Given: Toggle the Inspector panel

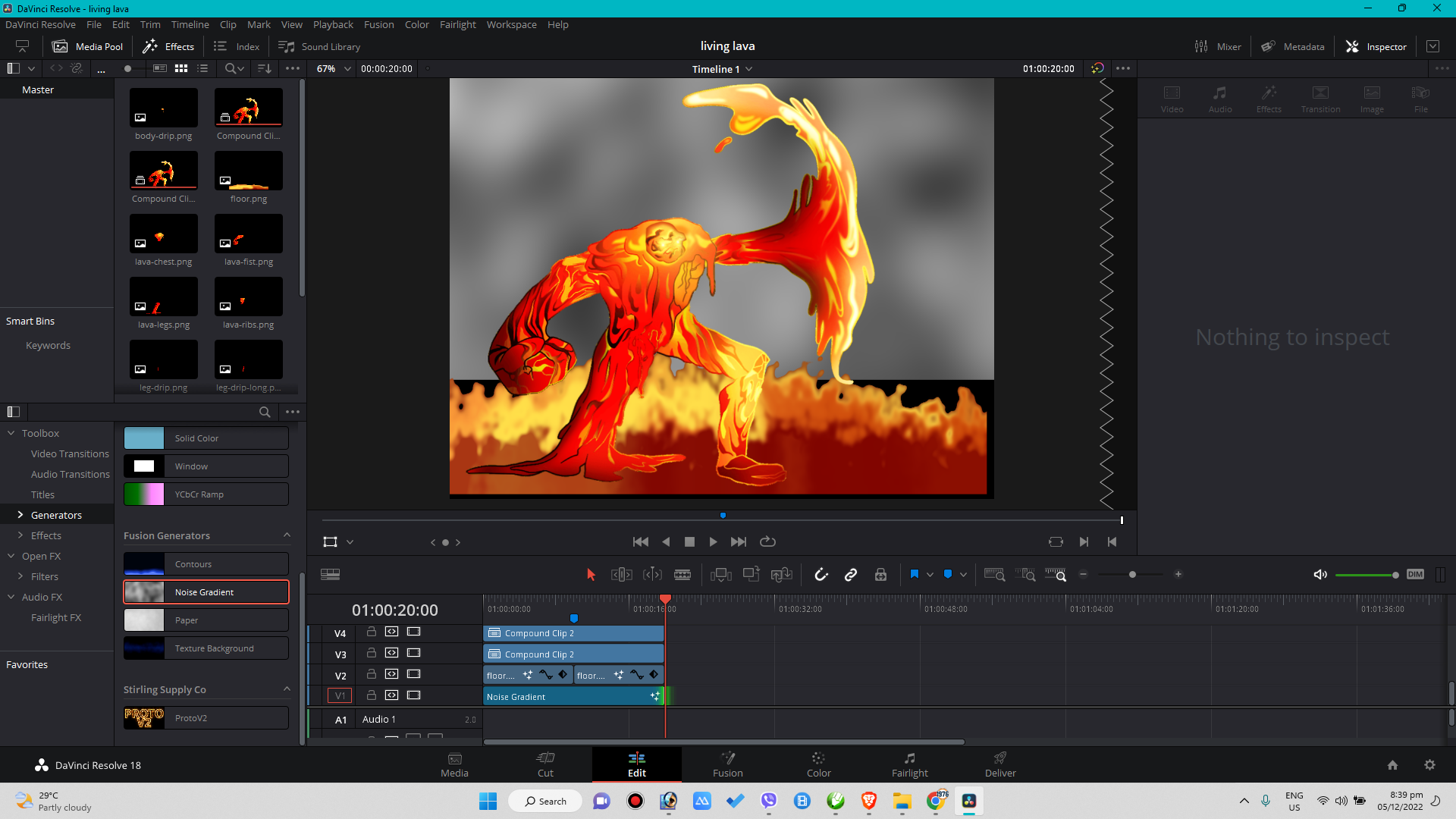Looking at the screenshot, I should point(1376,47).
